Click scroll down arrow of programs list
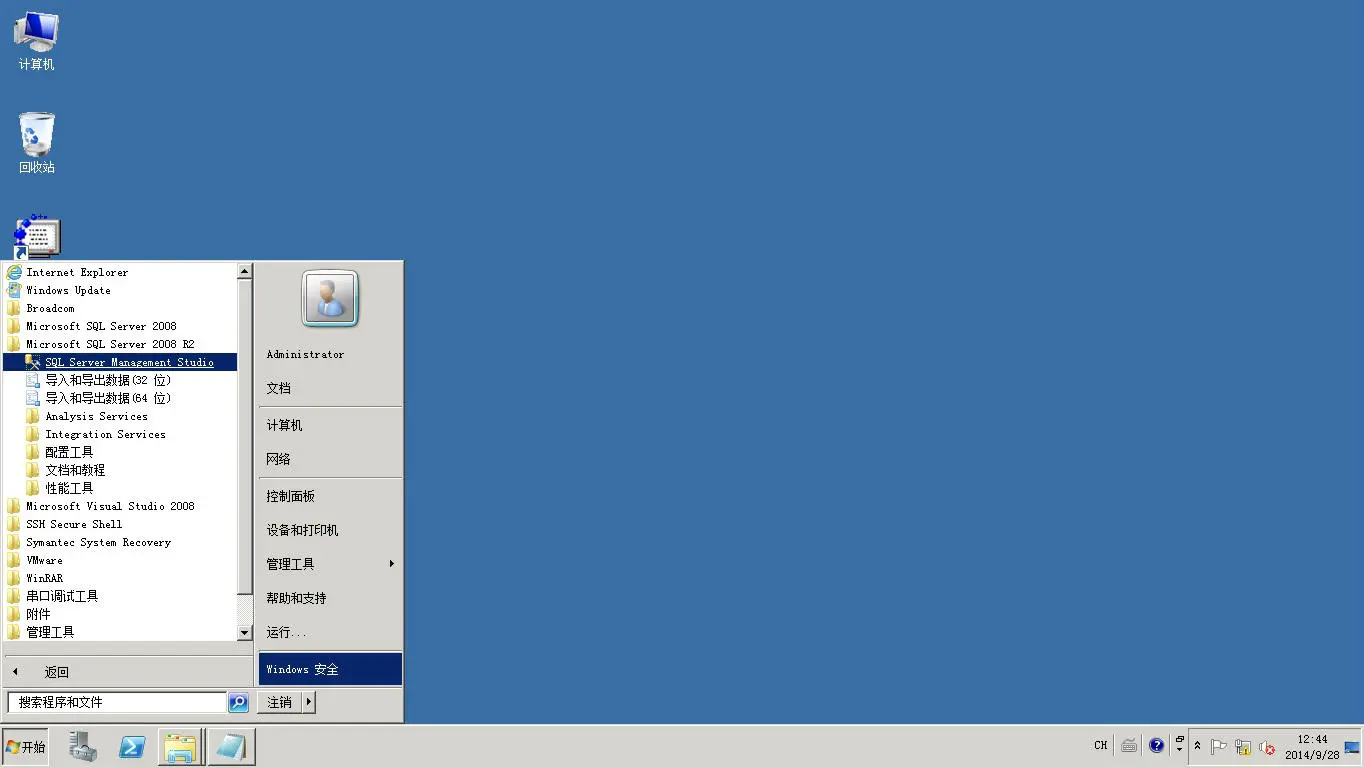 click(x=245, y=633)
